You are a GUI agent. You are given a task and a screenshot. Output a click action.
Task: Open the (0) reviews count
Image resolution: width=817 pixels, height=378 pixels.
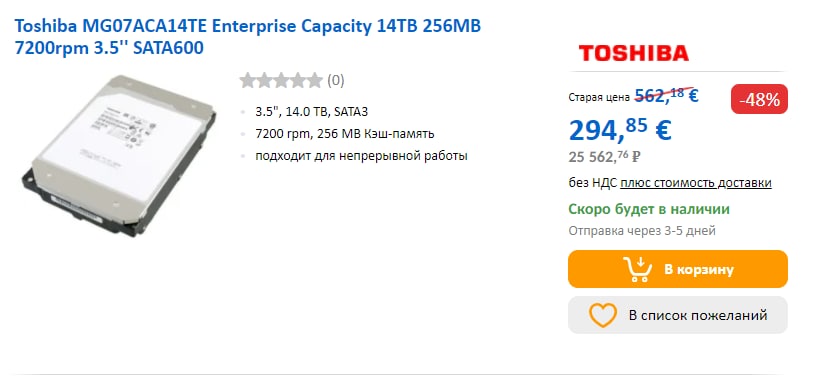click(336, 80)
